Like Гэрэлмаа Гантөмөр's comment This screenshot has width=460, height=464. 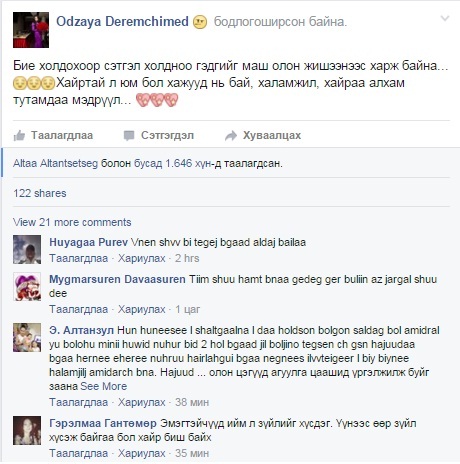click(x=79, y=453)
